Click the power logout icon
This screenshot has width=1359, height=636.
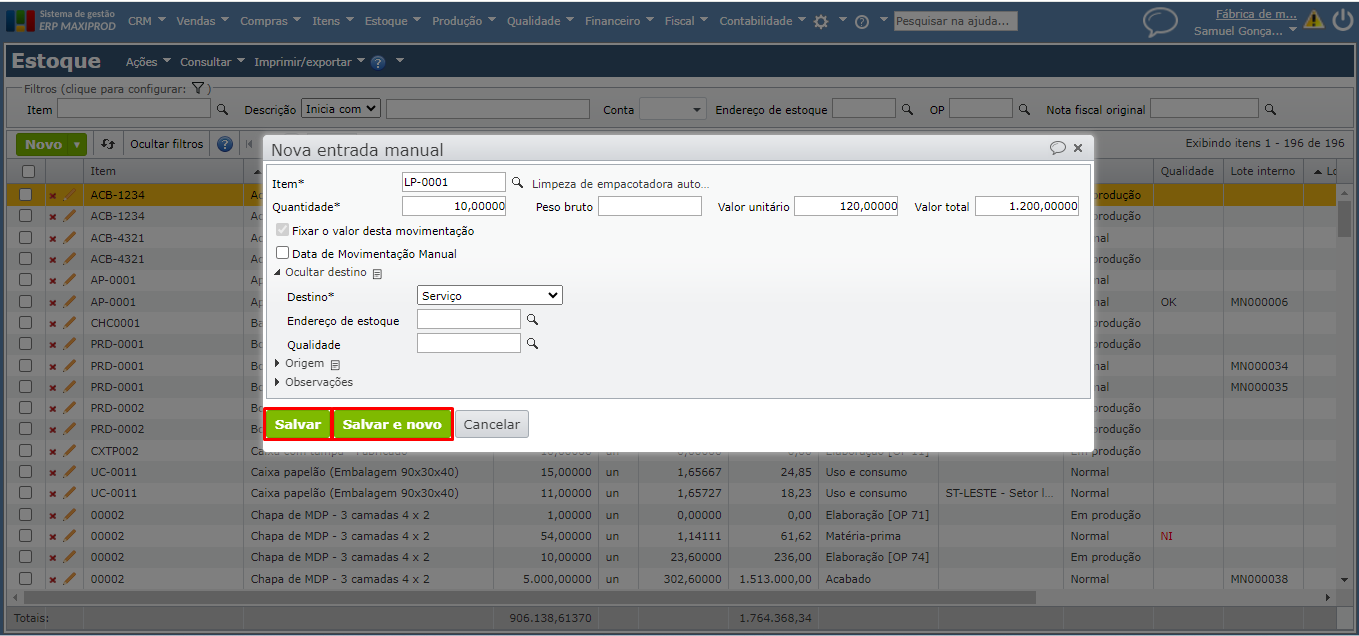(x=1342, y=19)
